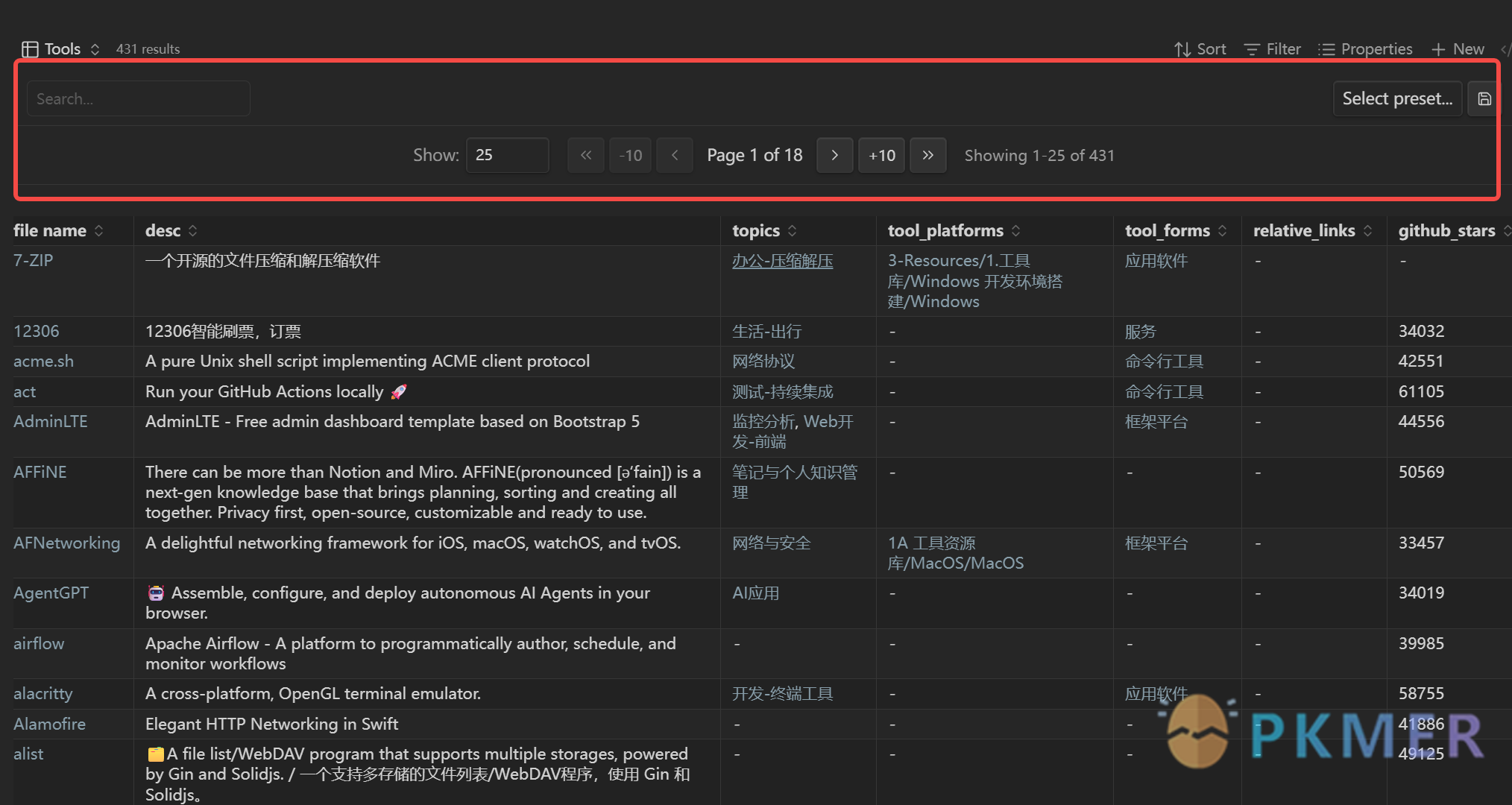Open the AdminLTE file link
The height and width of the screenshot is (805, 1512).
[x=51, y=422]
